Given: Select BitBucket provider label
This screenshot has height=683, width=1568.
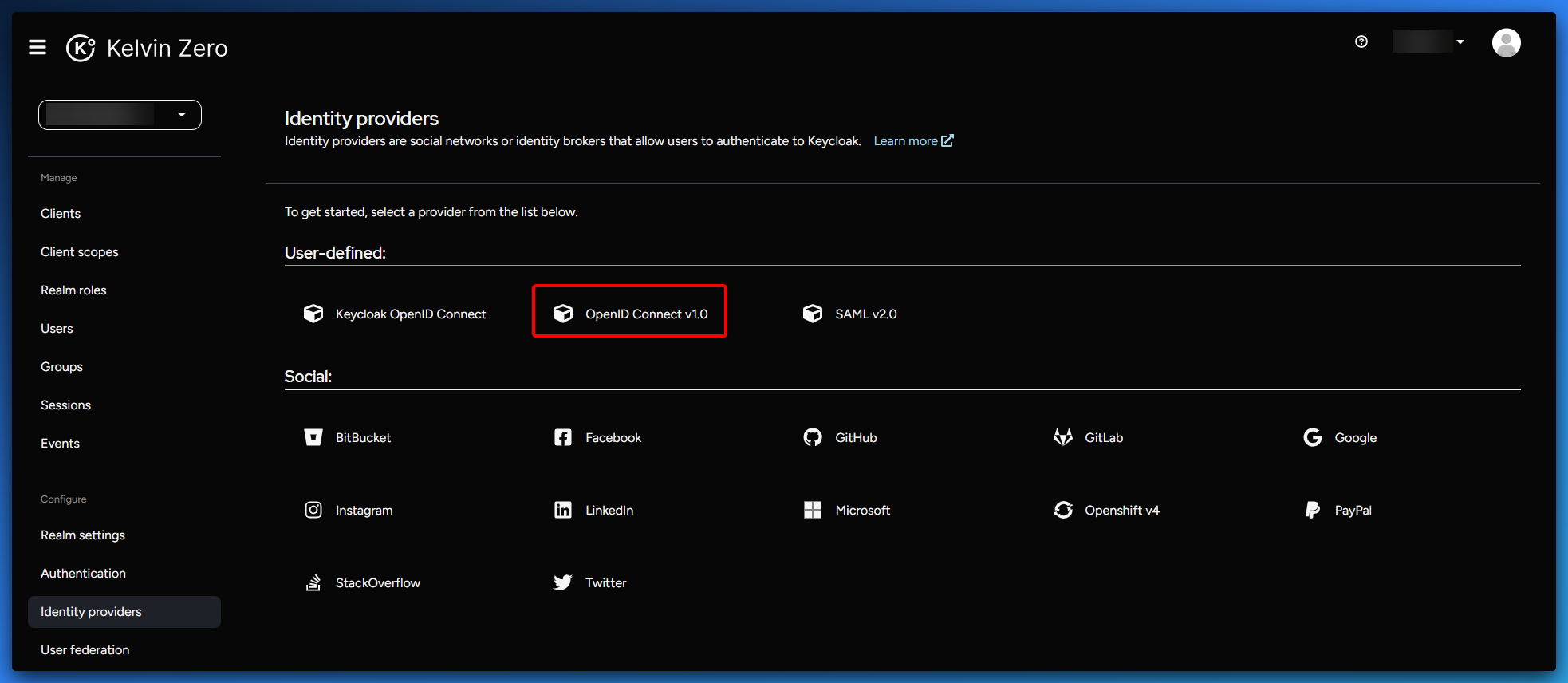Looking at the screenshot, I should (x=363, y=438).
